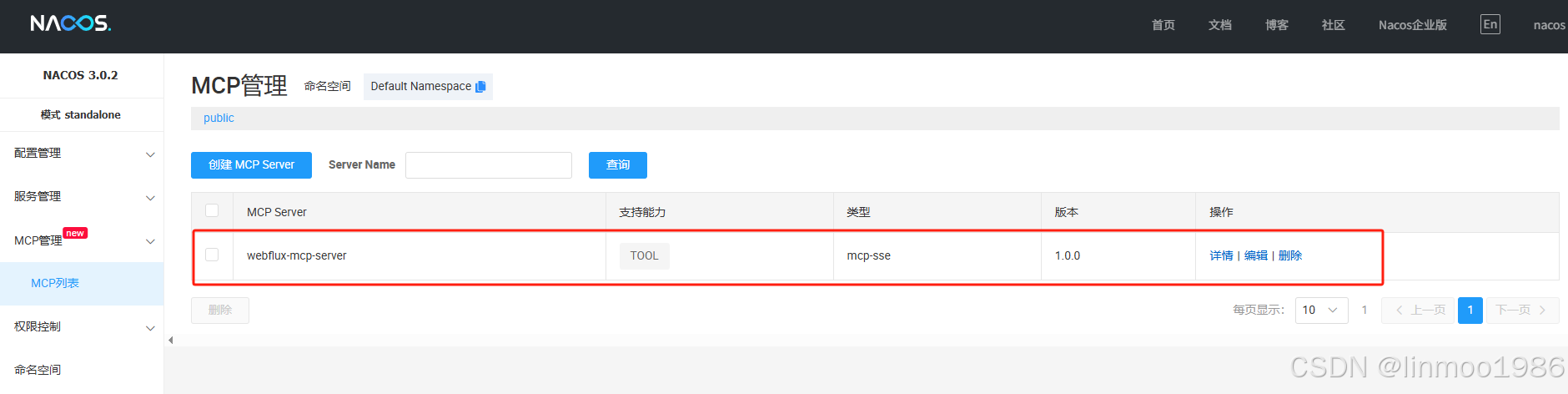
Task: Collapse the MCP管理 menu chevron
Action: click(x=150, y=241)
